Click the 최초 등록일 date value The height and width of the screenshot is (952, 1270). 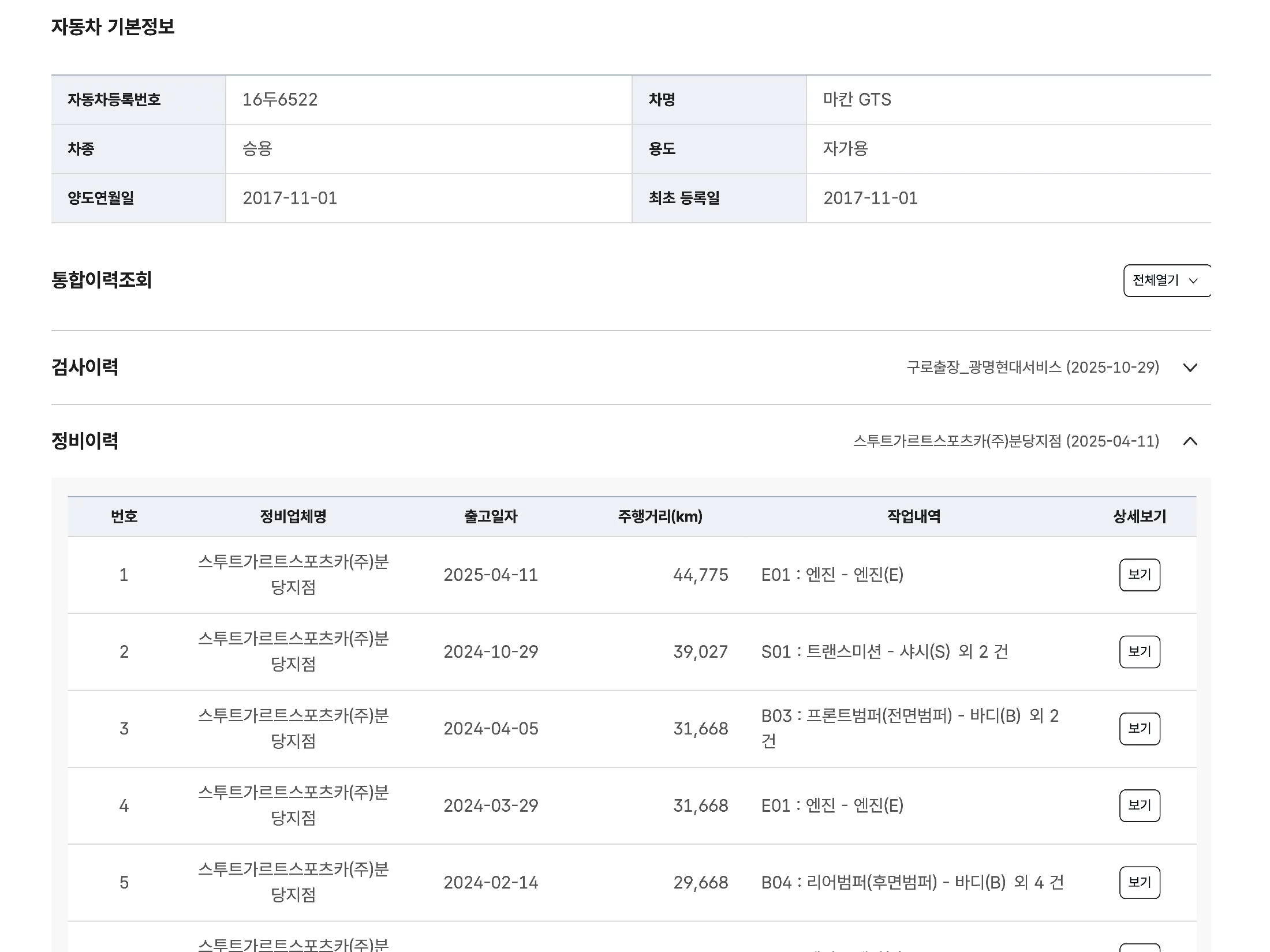870,198
